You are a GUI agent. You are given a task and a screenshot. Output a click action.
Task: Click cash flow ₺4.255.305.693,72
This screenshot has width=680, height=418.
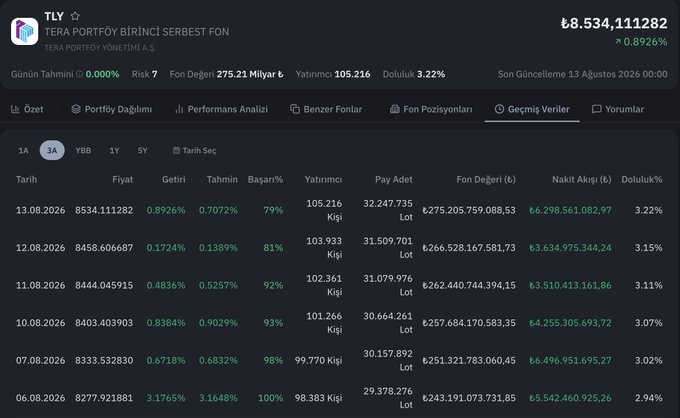570,323
